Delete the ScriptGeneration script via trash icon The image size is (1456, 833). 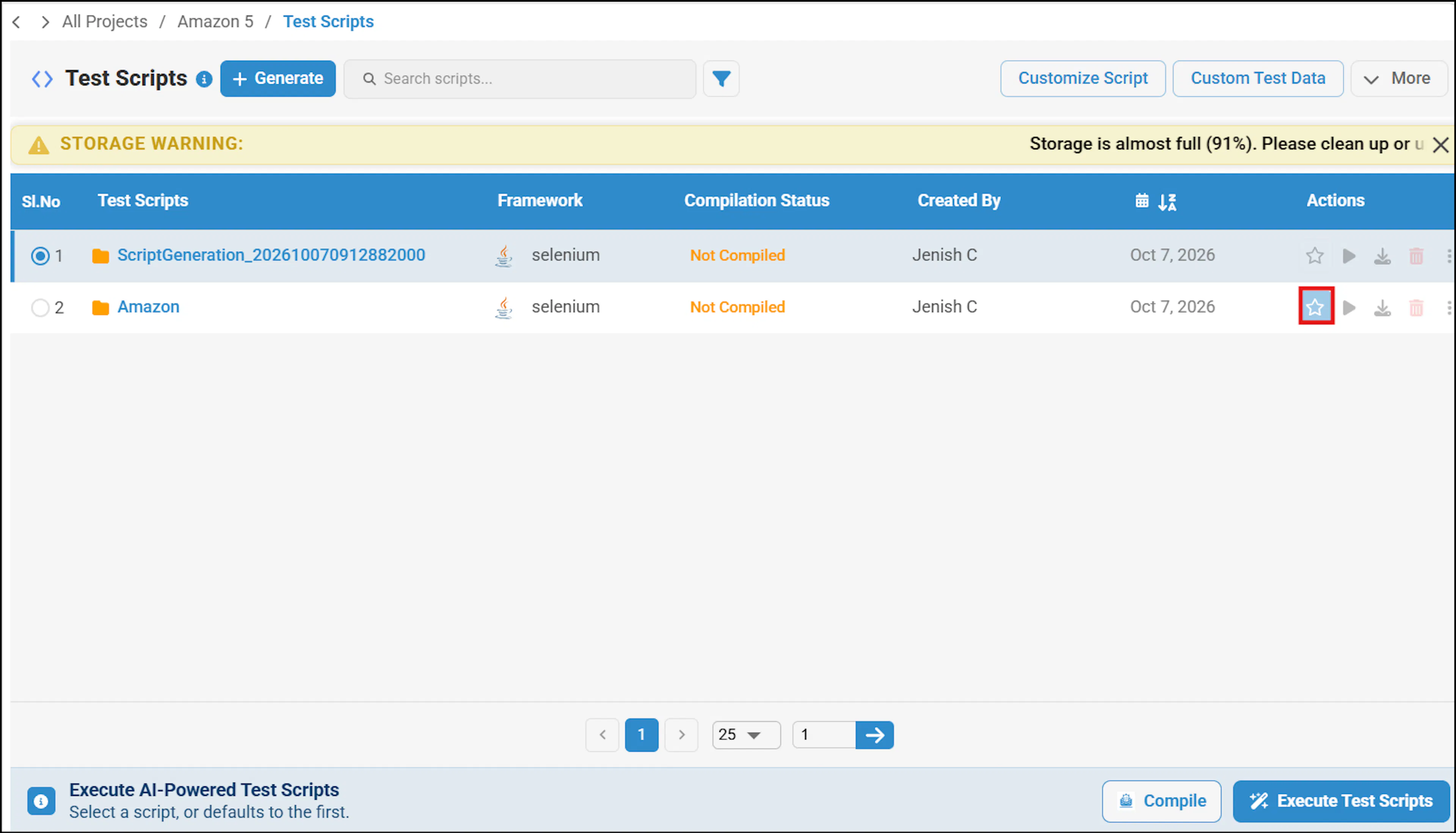(1416, 256)
